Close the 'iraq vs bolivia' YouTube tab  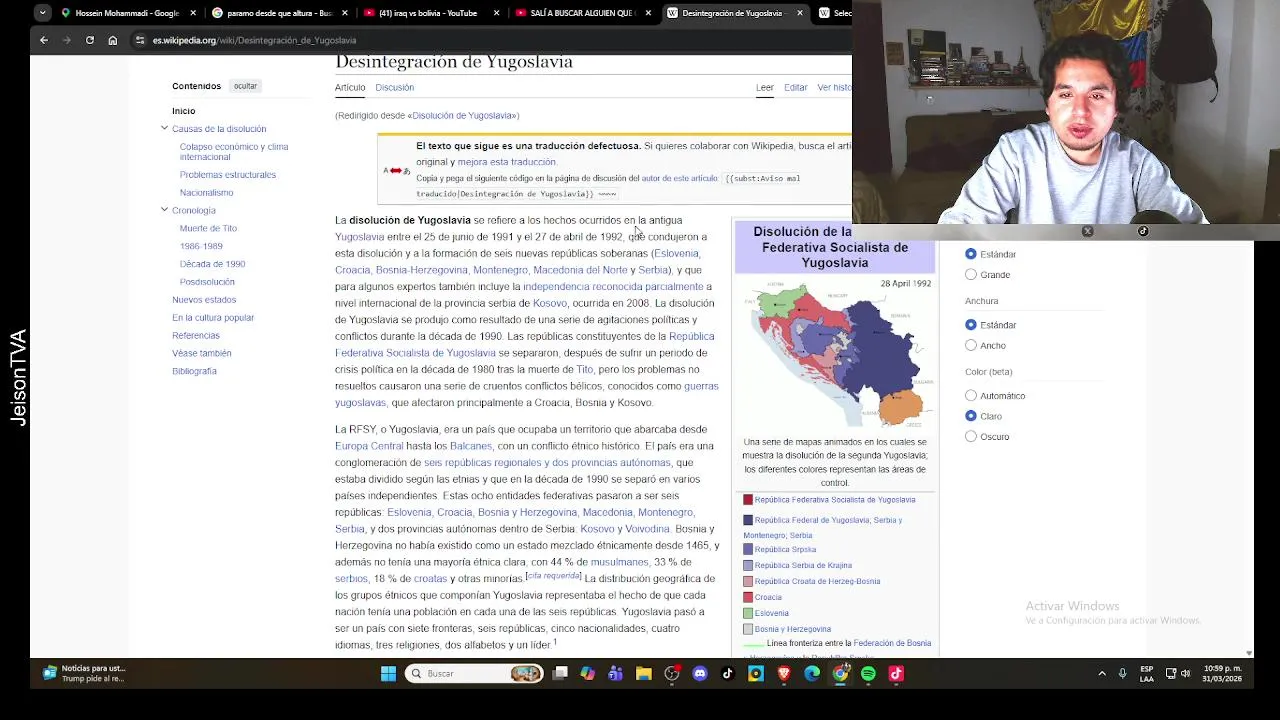click(x=497, y=13)
